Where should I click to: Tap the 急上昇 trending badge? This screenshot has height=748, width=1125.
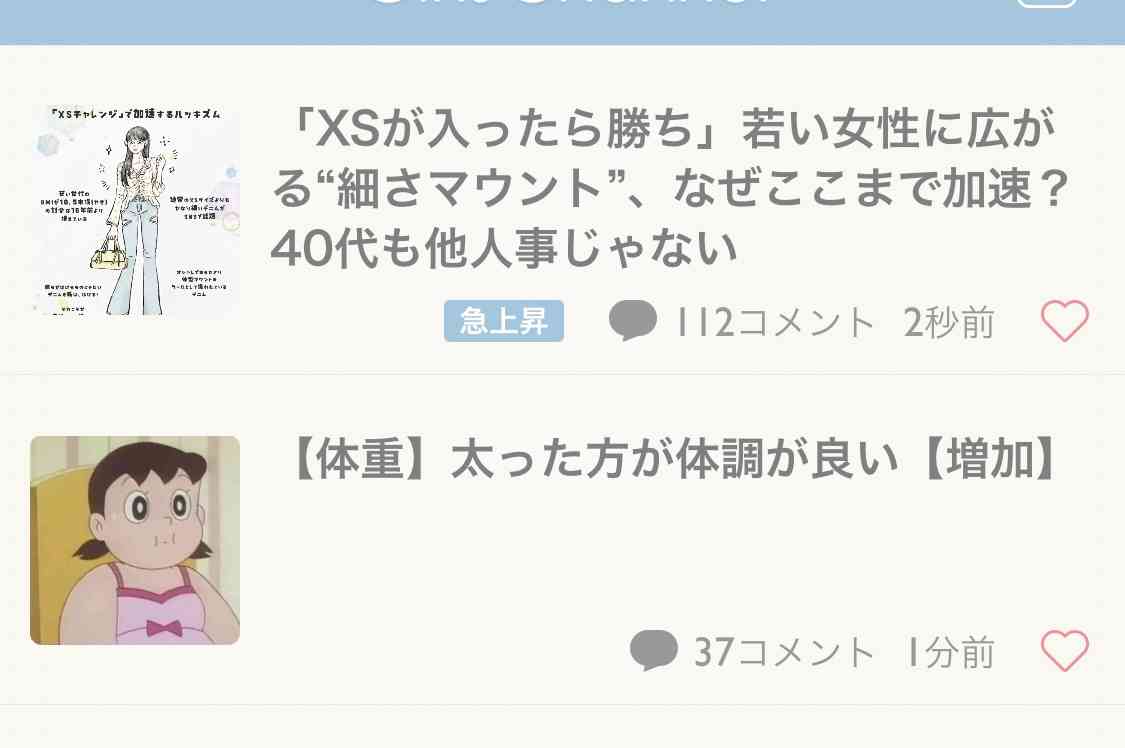pos(504,321)
